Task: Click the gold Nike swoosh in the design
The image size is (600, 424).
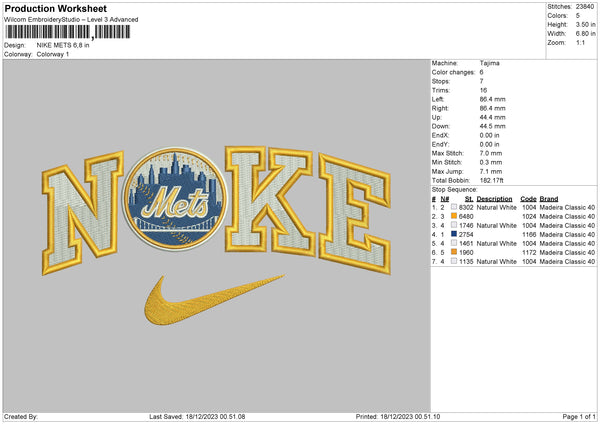Action: coord(214,300)
